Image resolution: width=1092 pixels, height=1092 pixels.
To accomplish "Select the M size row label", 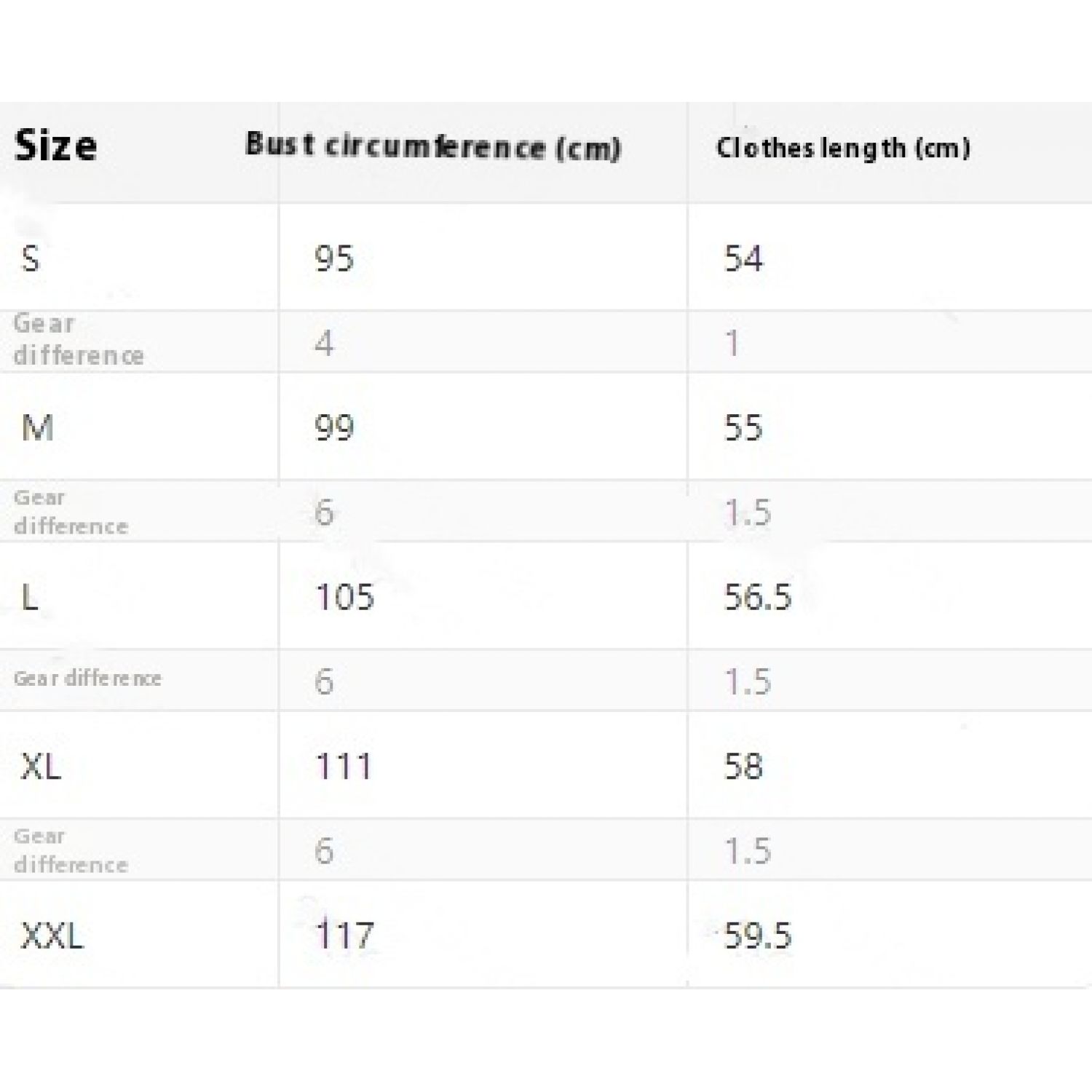I will [38, 427].
